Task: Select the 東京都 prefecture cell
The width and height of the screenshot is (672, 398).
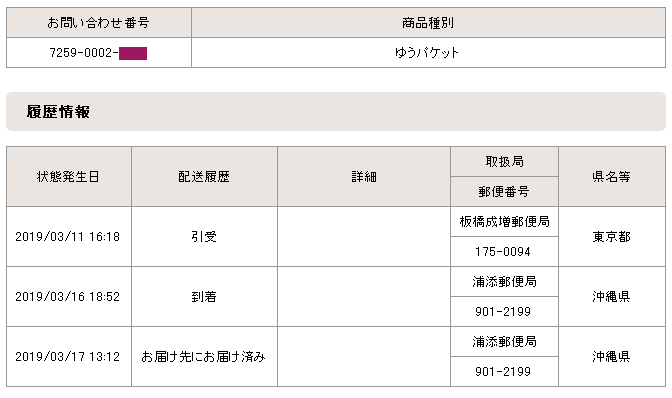Action: (612, 236)
